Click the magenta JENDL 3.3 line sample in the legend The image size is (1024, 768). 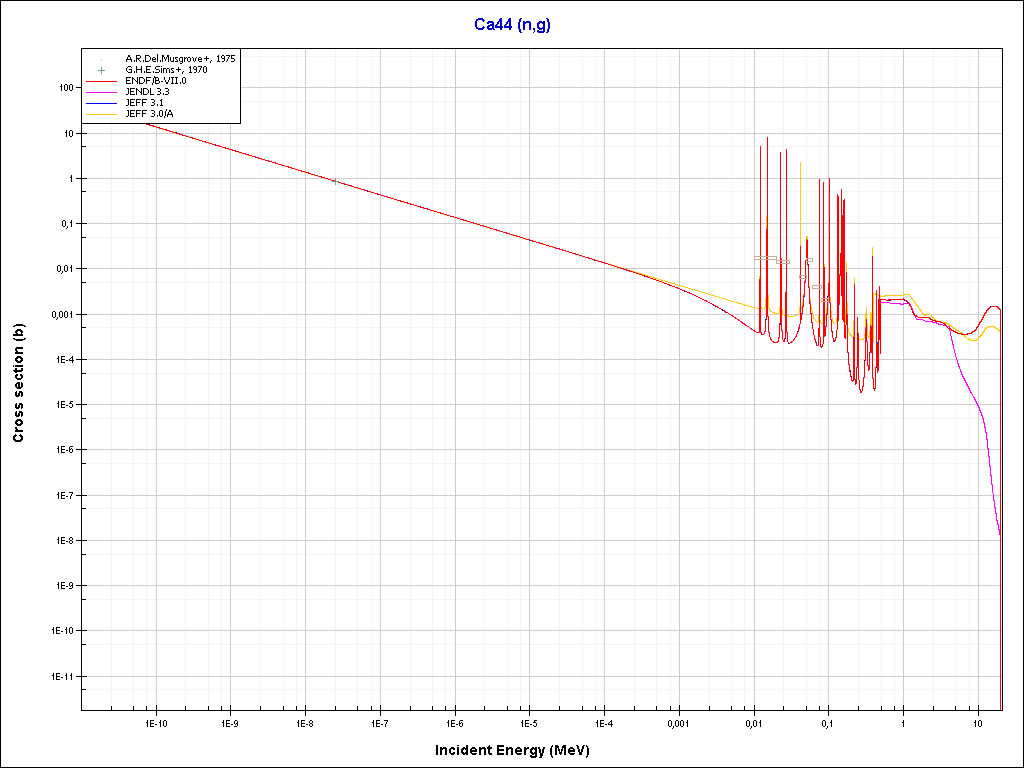(x=101, y=92)
